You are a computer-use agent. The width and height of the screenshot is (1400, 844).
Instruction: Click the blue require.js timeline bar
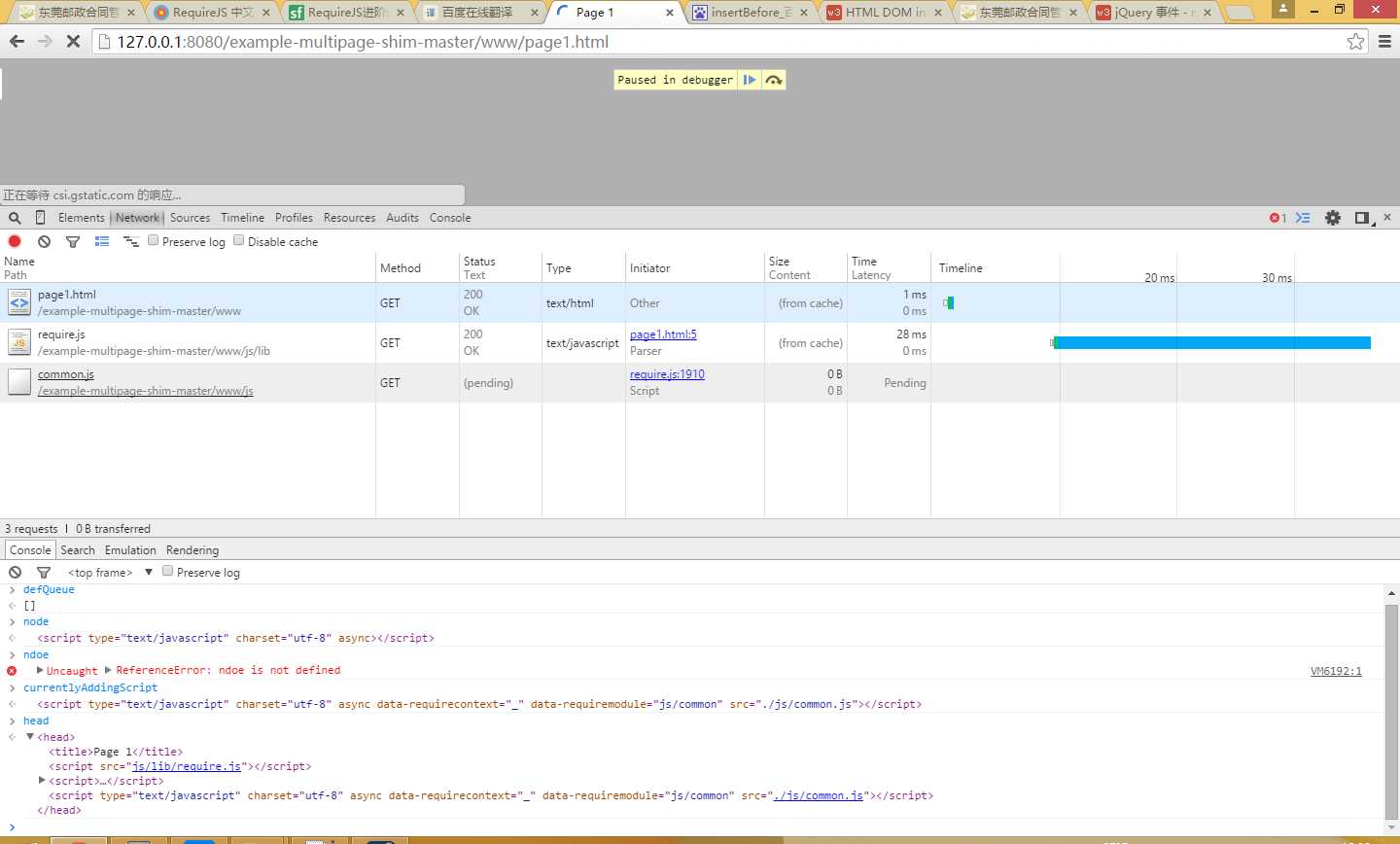(x=1211, y=342)
